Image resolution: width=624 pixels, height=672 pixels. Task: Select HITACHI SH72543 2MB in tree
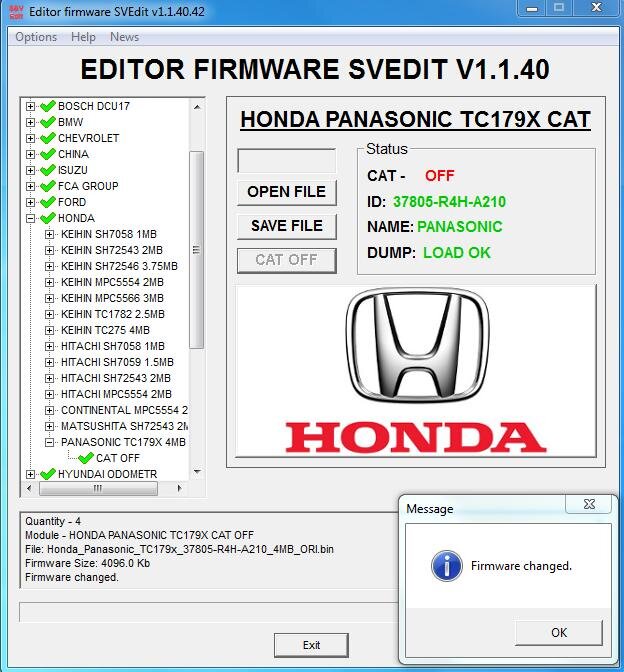click(116, 378)
